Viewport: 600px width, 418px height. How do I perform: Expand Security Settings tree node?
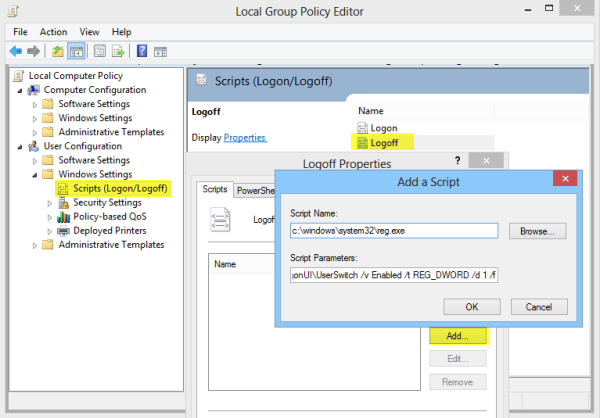pyautogui.click(x=50, y=202)
